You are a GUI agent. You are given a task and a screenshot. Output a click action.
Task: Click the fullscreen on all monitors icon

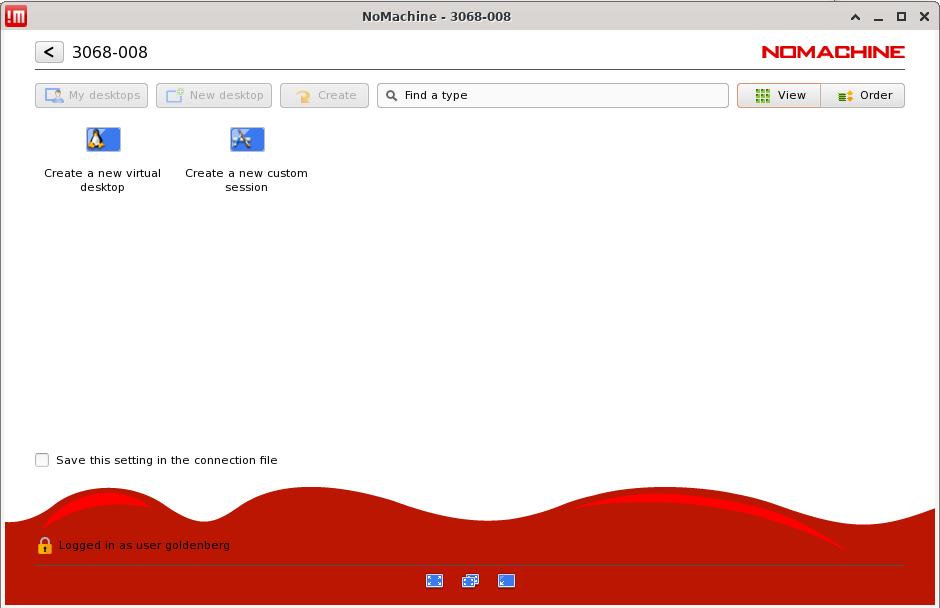pyautogui.click(x=471, y=580)
